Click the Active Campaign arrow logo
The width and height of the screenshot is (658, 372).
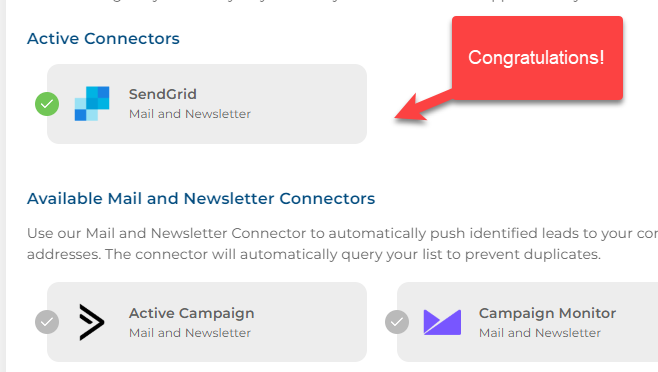(x=91, y=322)
